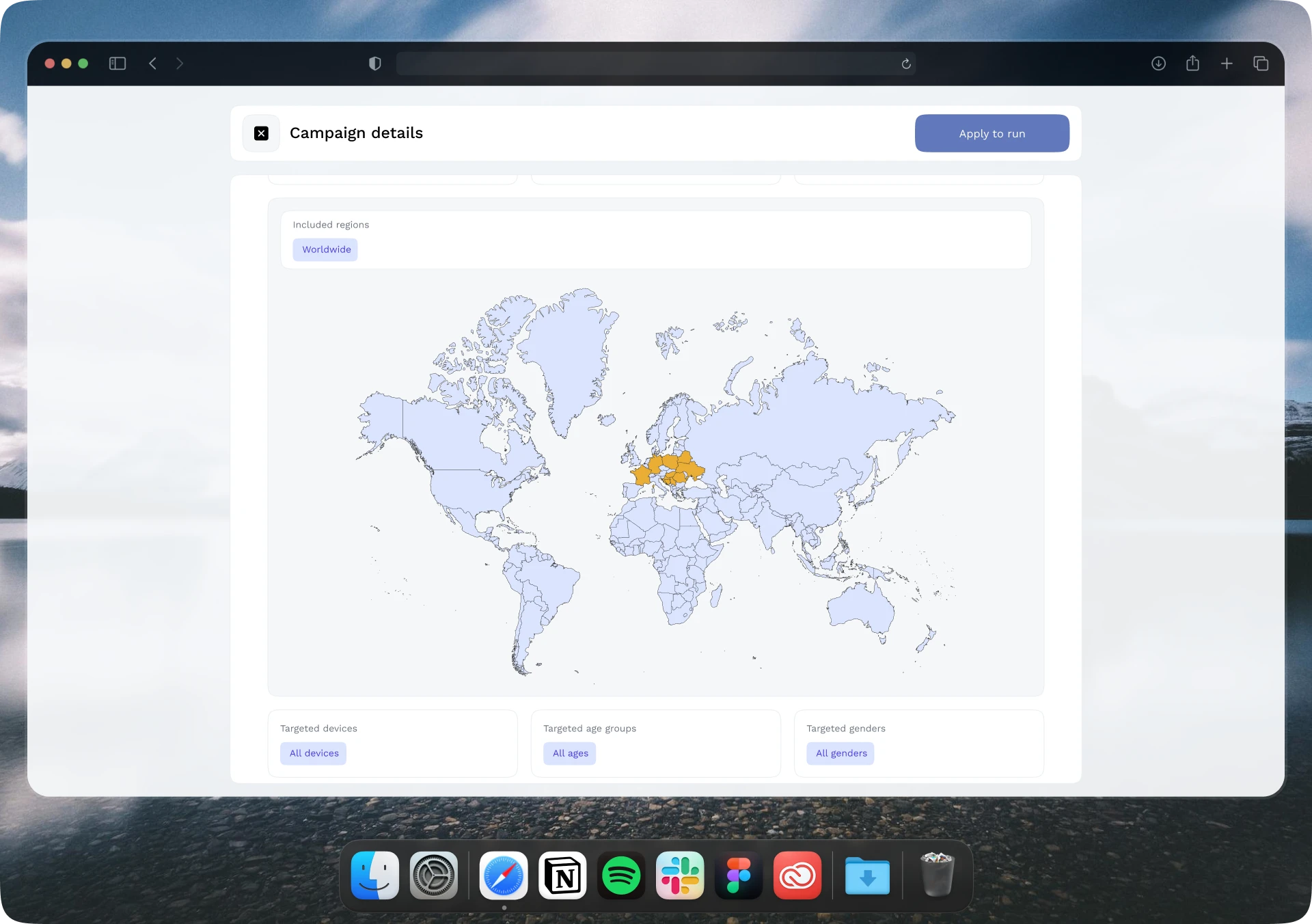Go back with the browser arrow

coord(153,64)
